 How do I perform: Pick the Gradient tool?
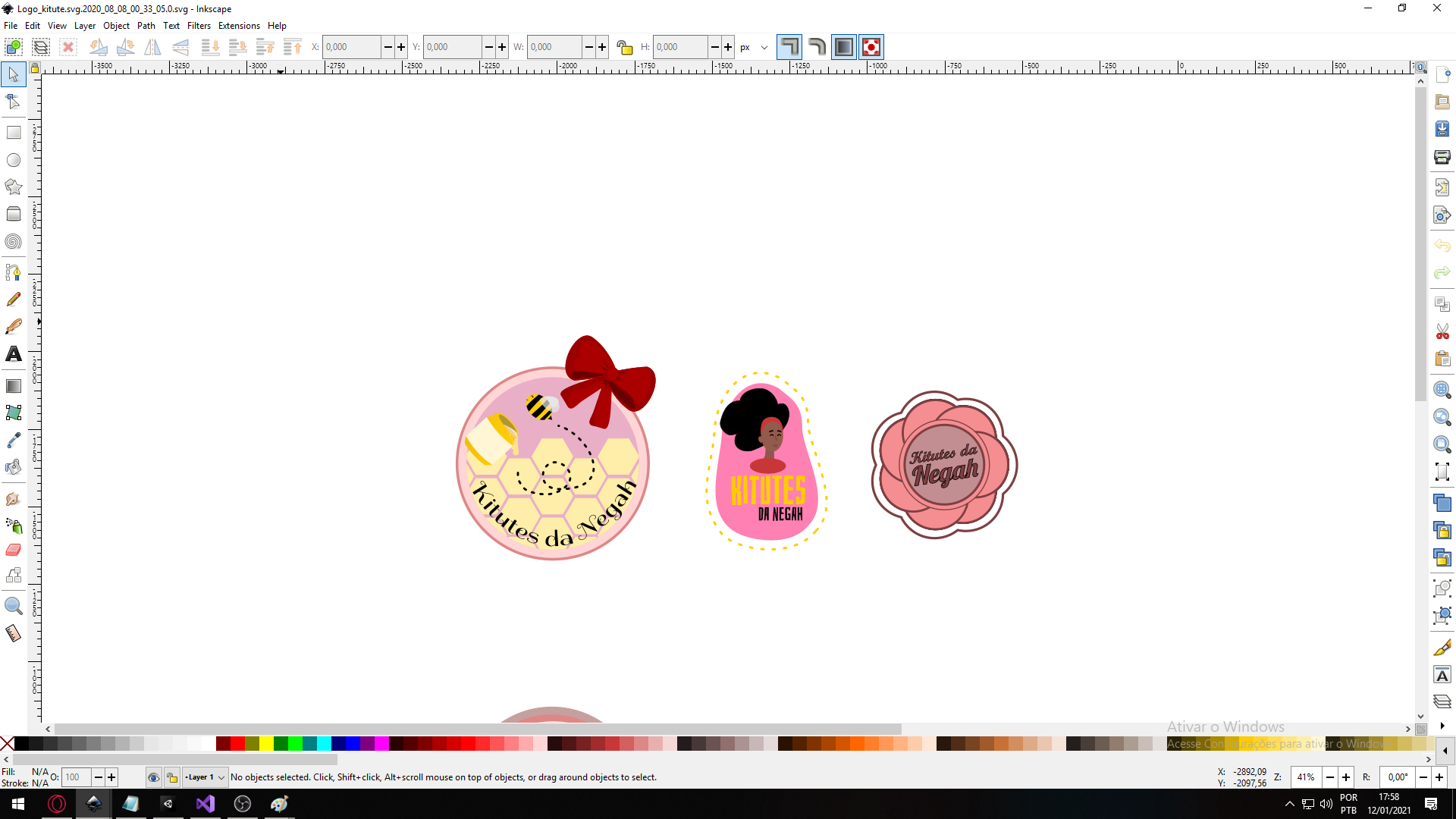tap(14, 386)
